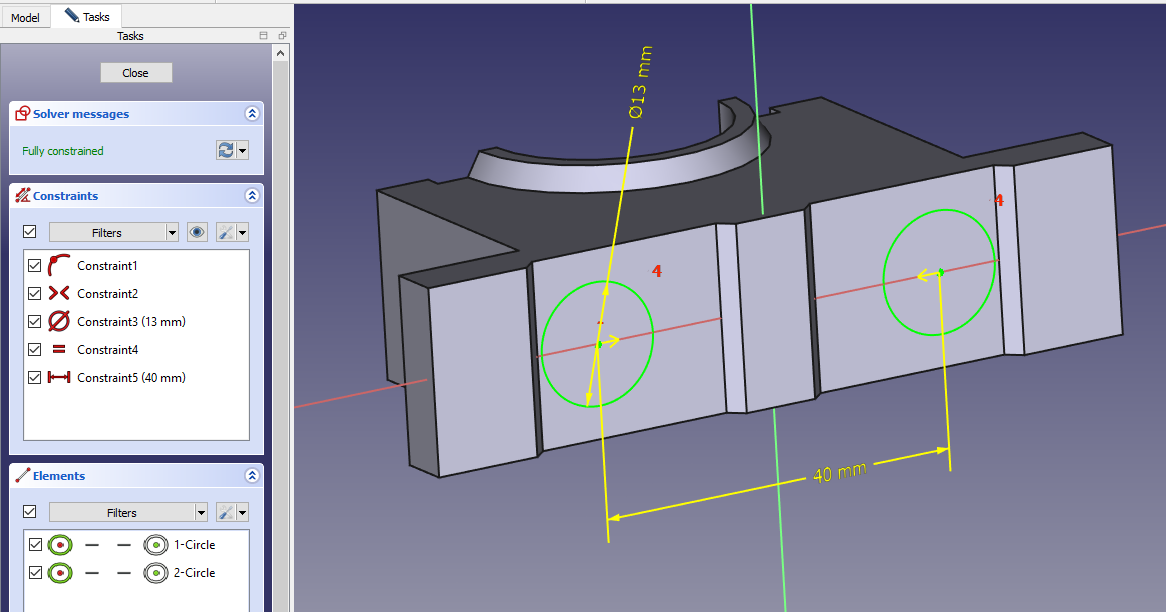Image resolution: width=1166 pixels, height=612 pixels.
Task: Click the 1-Circle edge icon in Elements
Action: tap(61, 545)
